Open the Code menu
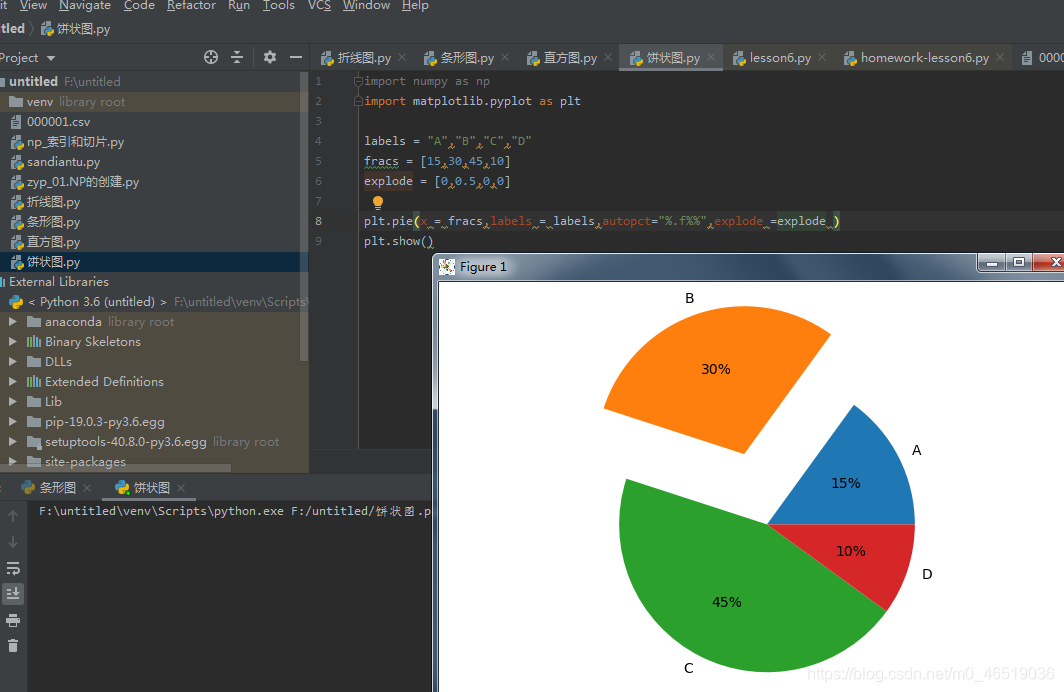Viewport: 1064px width, 692px height. point(139,5)
